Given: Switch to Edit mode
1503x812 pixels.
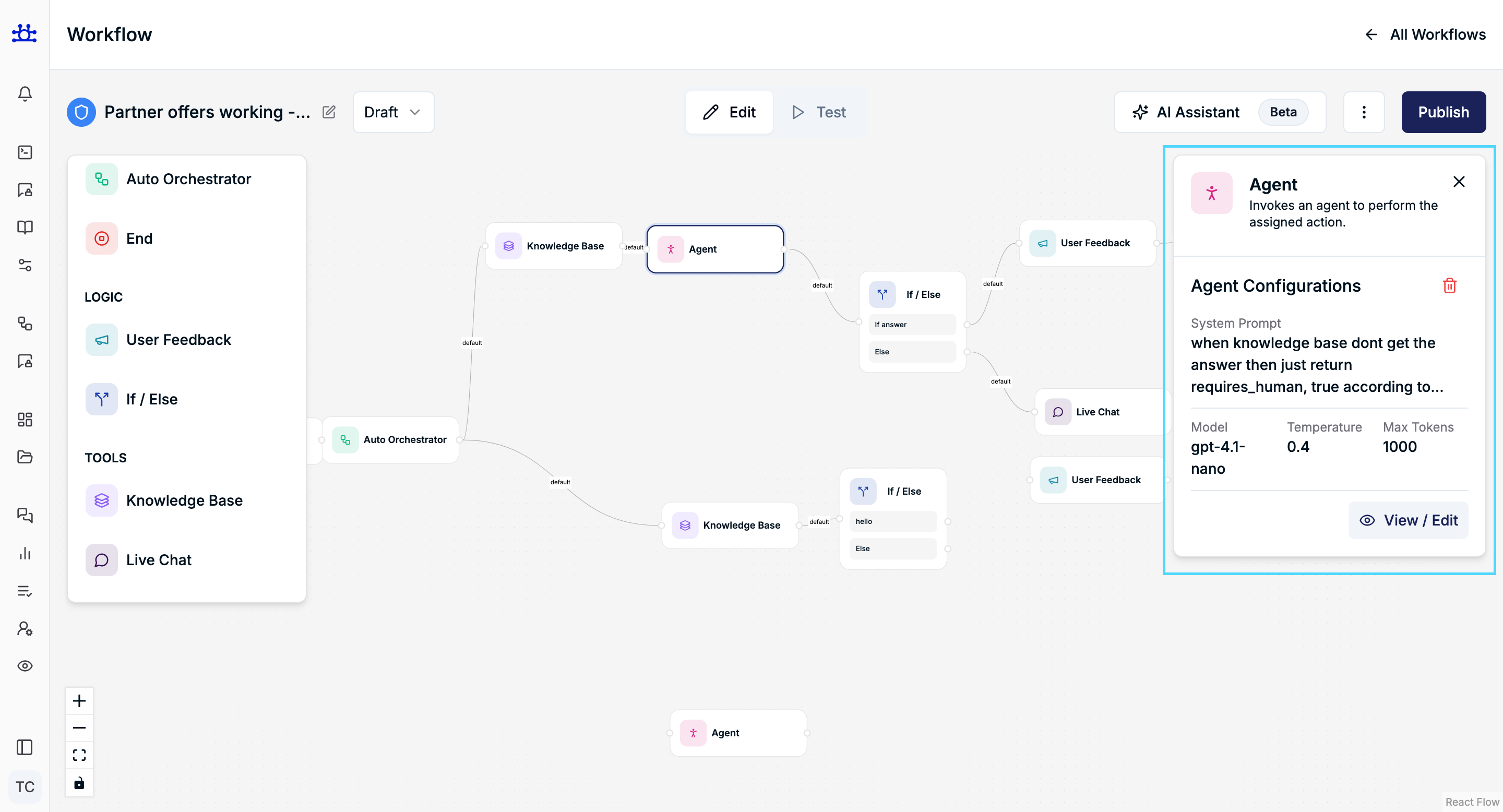Looking at the screenshot, I should tap(729, 112).
